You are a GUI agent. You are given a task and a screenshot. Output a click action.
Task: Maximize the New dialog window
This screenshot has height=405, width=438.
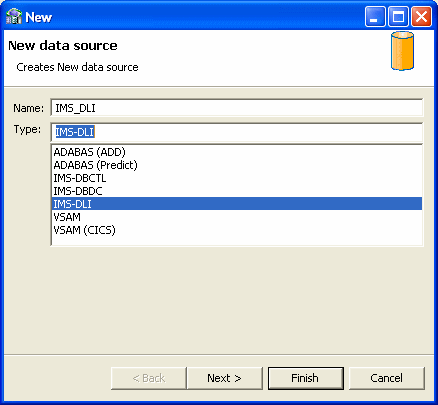(398, 16)
